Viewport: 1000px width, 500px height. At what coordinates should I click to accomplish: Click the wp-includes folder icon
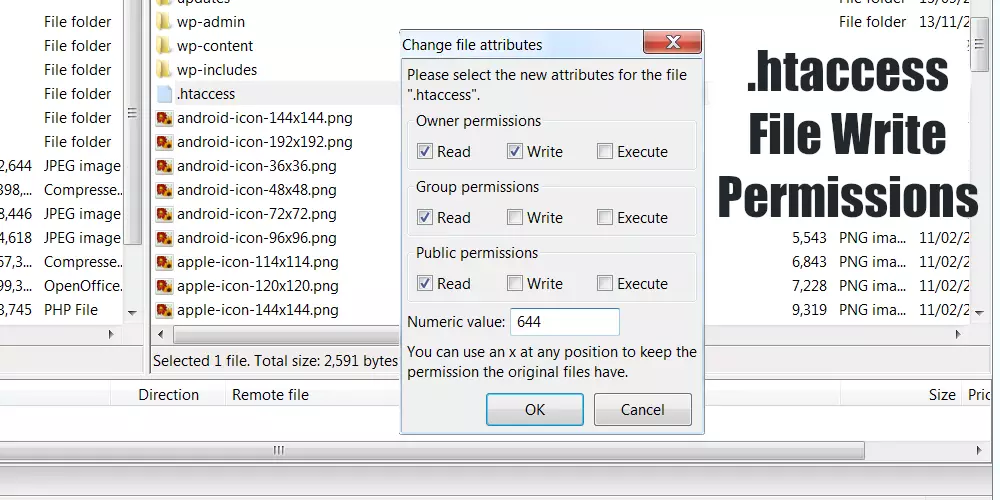[x=165, y=70]
